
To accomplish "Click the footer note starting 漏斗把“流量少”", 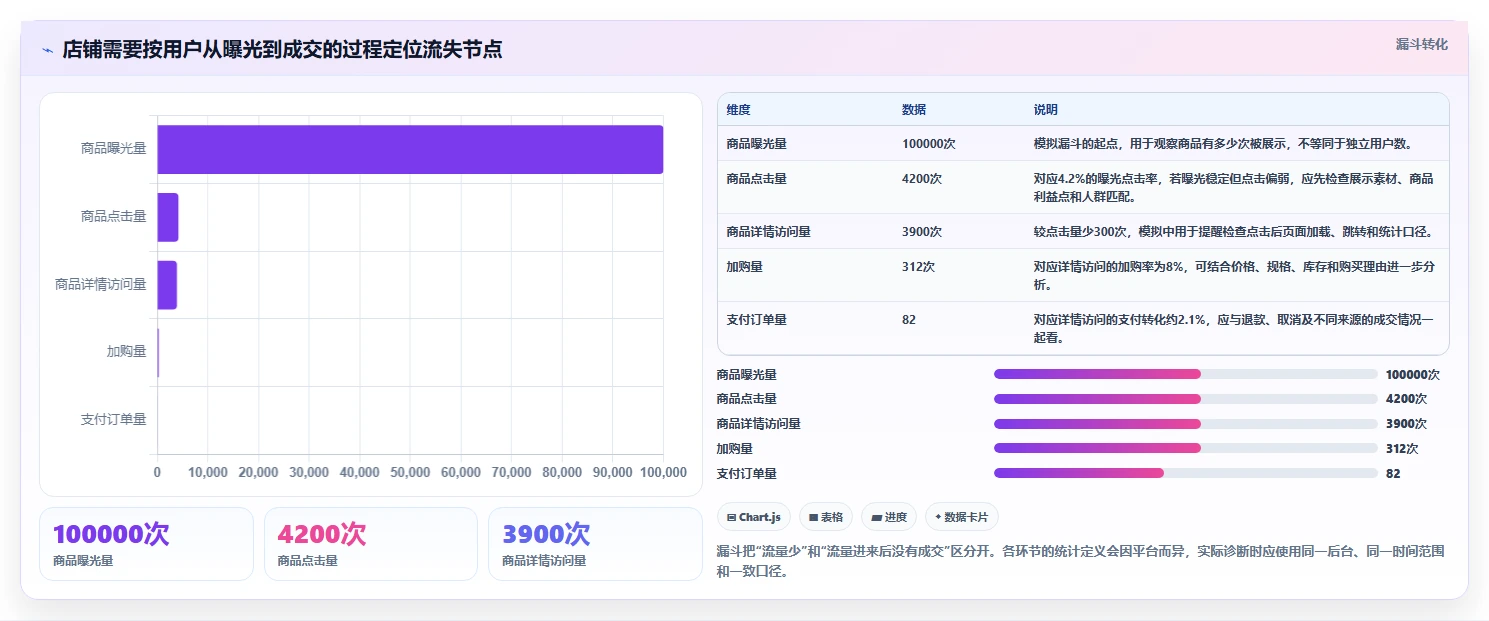I will 1081,563.
